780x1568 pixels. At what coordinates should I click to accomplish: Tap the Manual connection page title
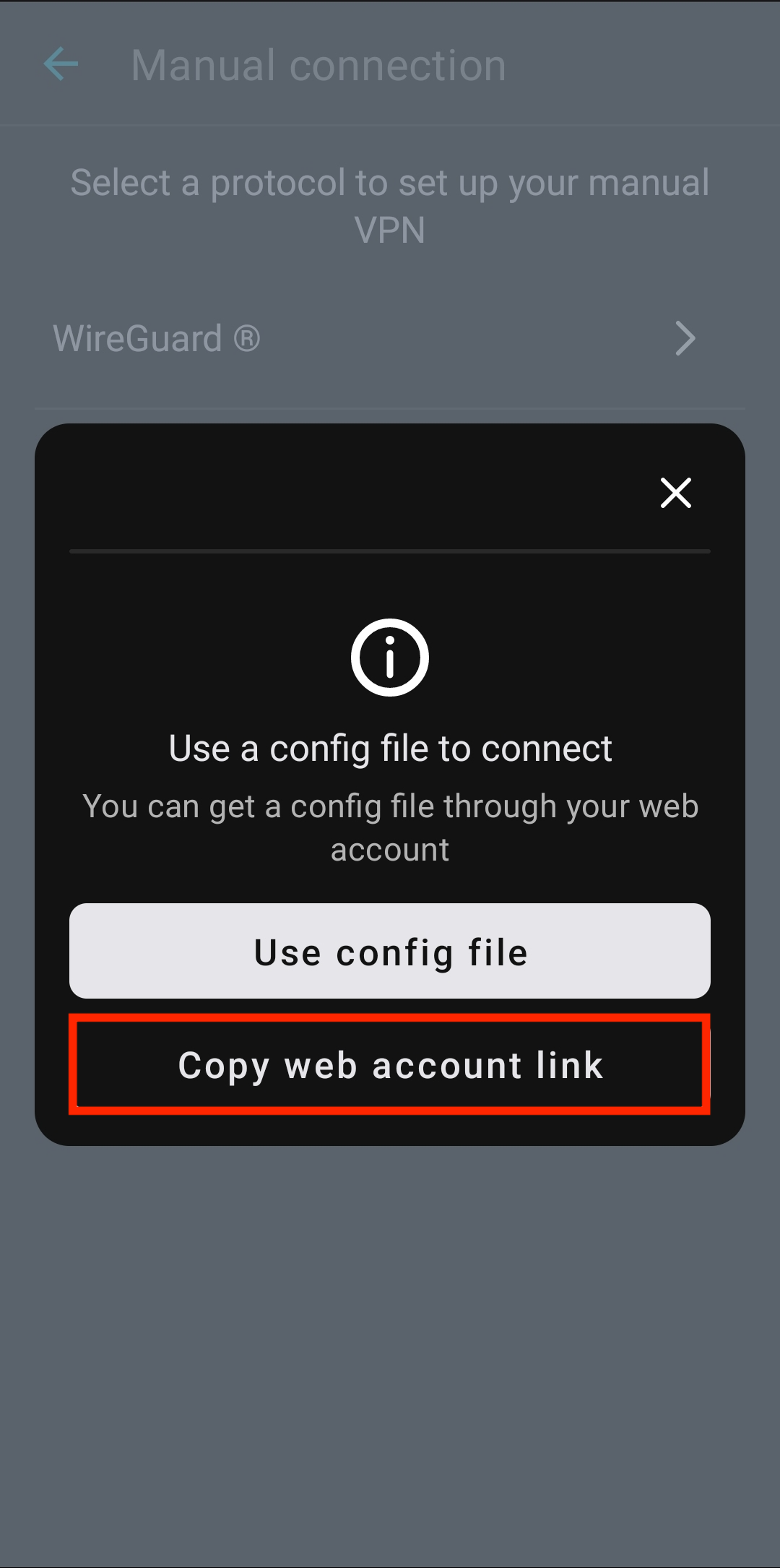[318, 65]
